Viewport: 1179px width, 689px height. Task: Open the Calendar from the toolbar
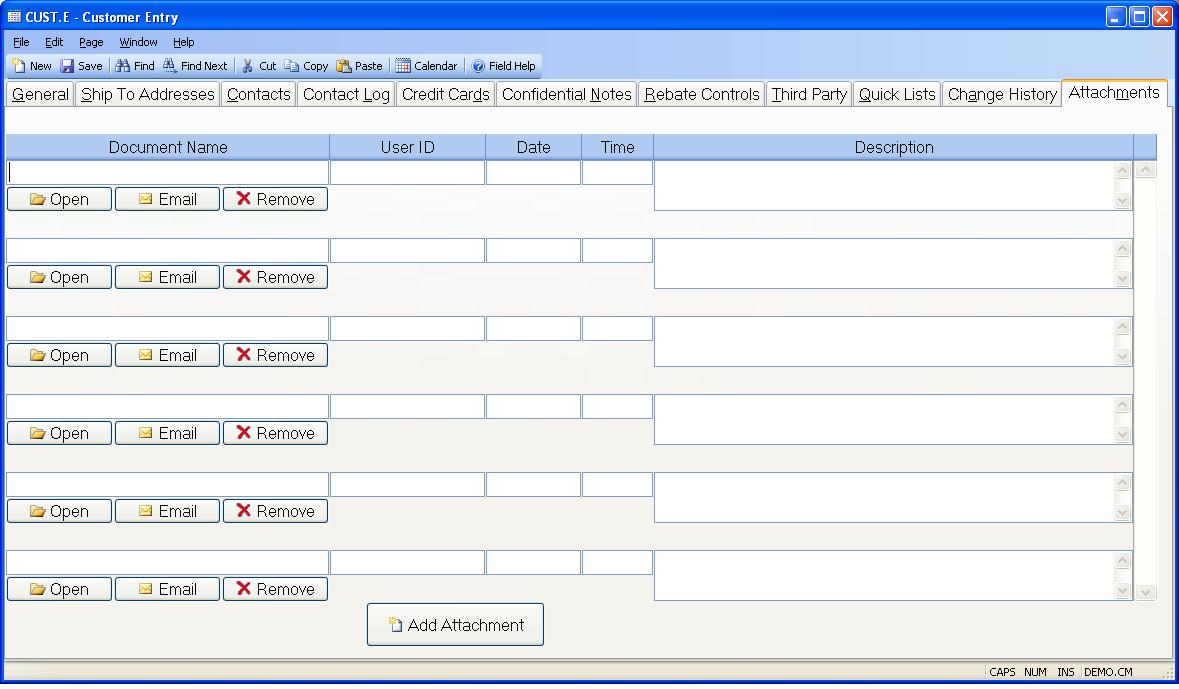coord(403,66)
